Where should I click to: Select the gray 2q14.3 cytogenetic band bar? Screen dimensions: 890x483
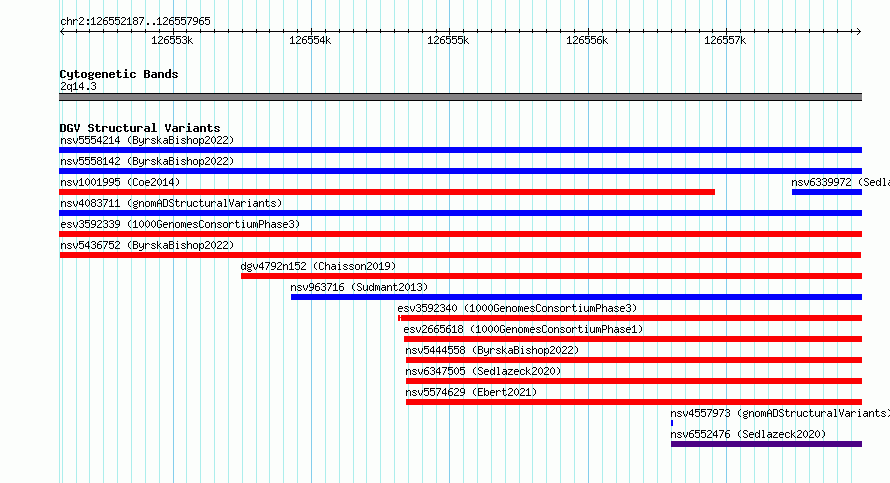460,97
